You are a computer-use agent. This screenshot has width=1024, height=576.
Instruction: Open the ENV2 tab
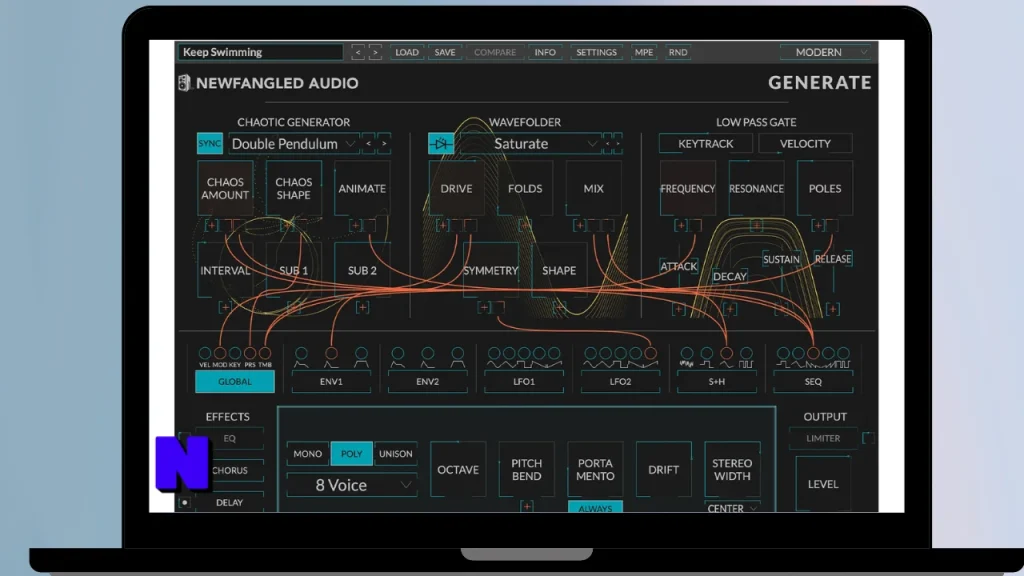coord(428,381)
